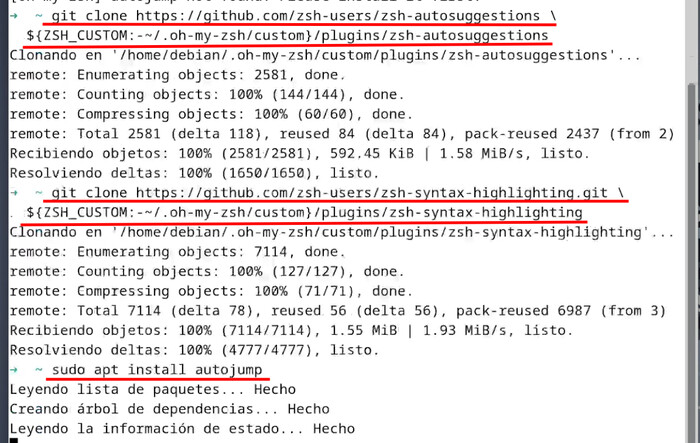The image size is (700, 443).
Task: Click the 'Compressing objects: 100% (71/71)' line
Action: 211,291
